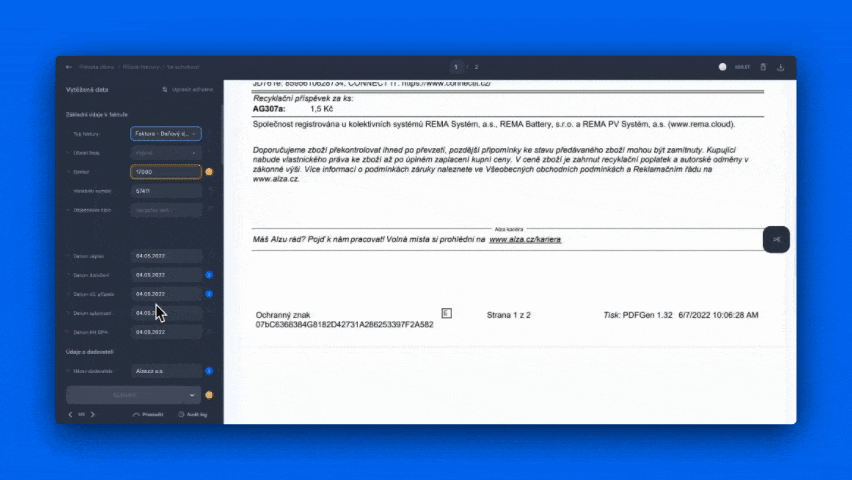Go to next document with the right chevron
This screenshot has width=852, height=480.
click(x=93, y=414)
